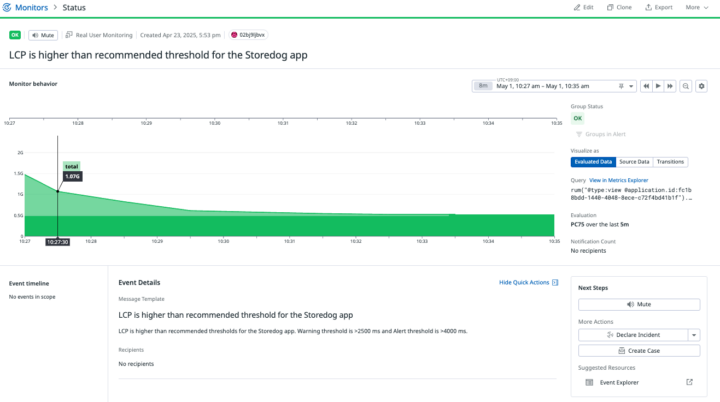This screenshot has height=402, width=720.
Task: Click 'Created Apr 23, 2025, 5:53 pm' text
Action: [180, 35]
